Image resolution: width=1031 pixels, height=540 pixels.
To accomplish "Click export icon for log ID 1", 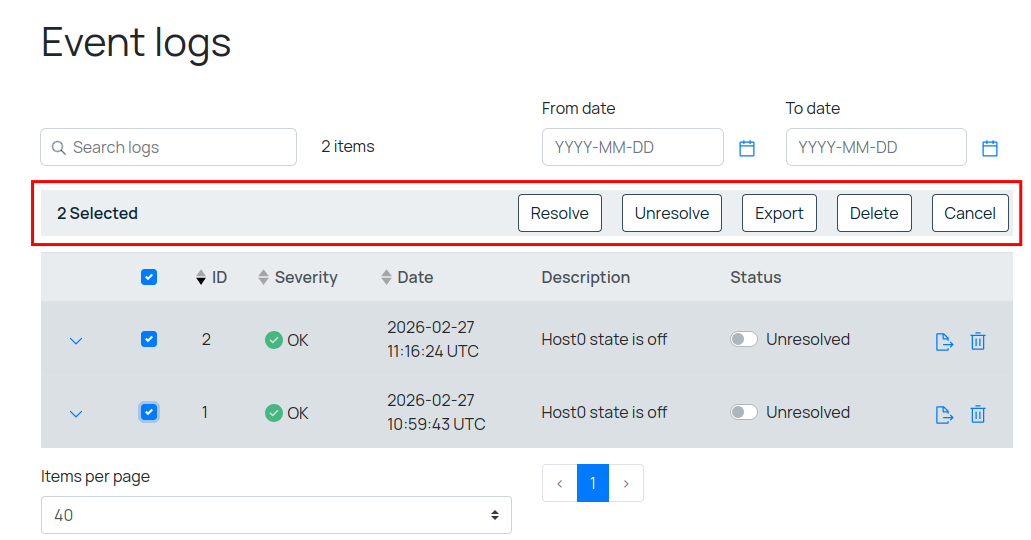I will click(x=944, y=414).
